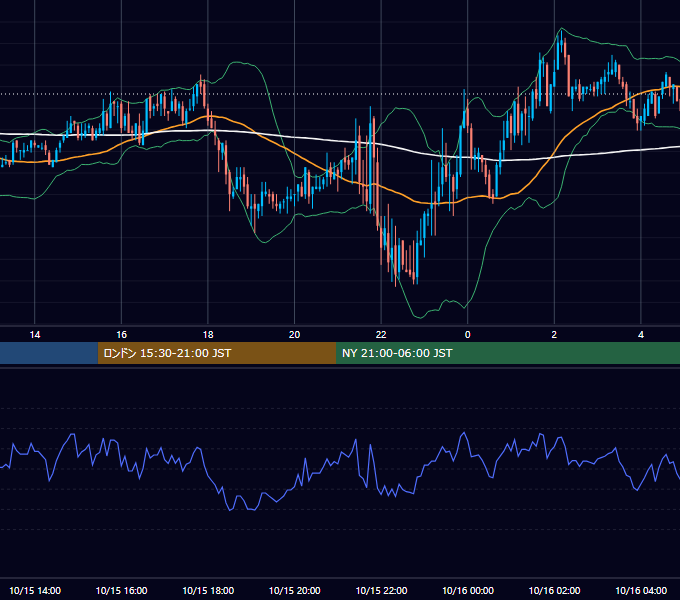Click the NY 21:00-06:00 JST session bar
Image resolution: width=680 pixels, height=600 pixels.
pos(508,353)
